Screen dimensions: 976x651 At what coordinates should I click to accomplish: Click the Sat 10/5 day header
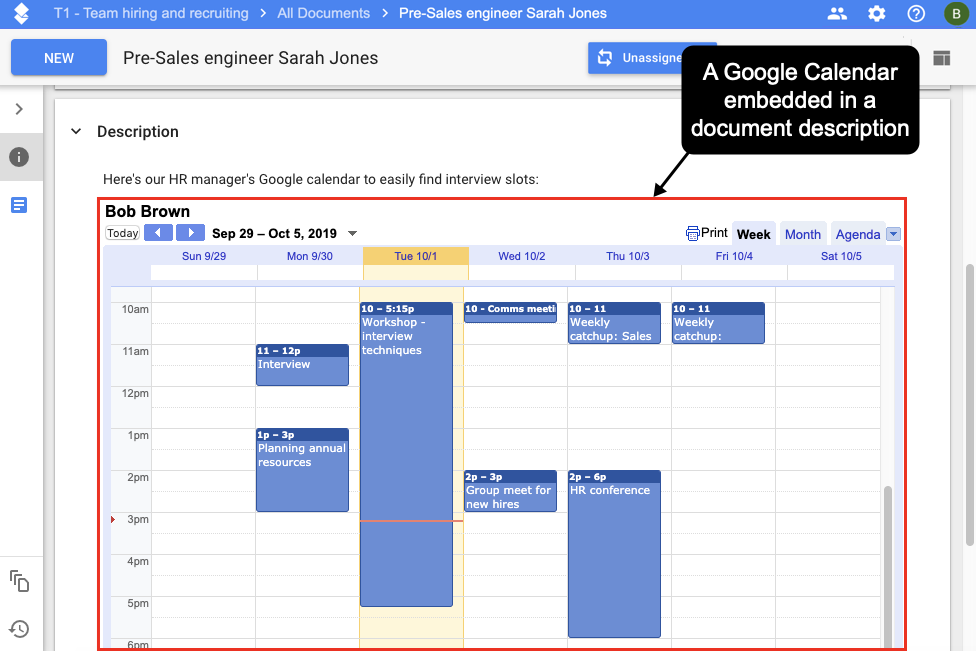pos(841,256)
